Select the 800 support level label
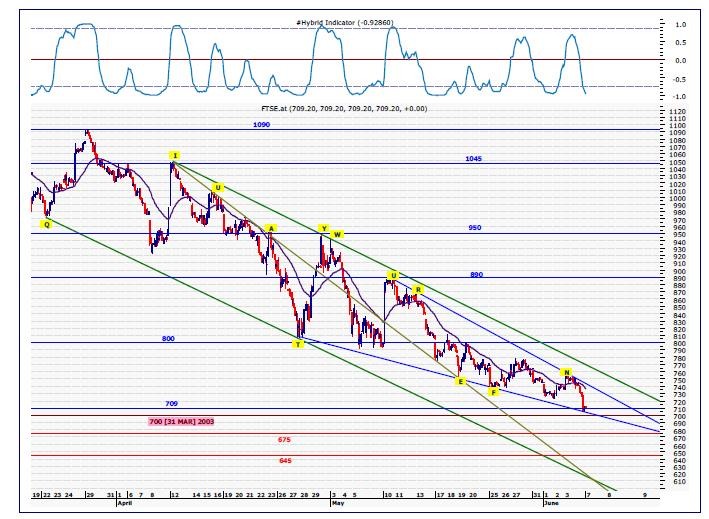This screenshot has height=519, width=709. click(x=168, y=338)
